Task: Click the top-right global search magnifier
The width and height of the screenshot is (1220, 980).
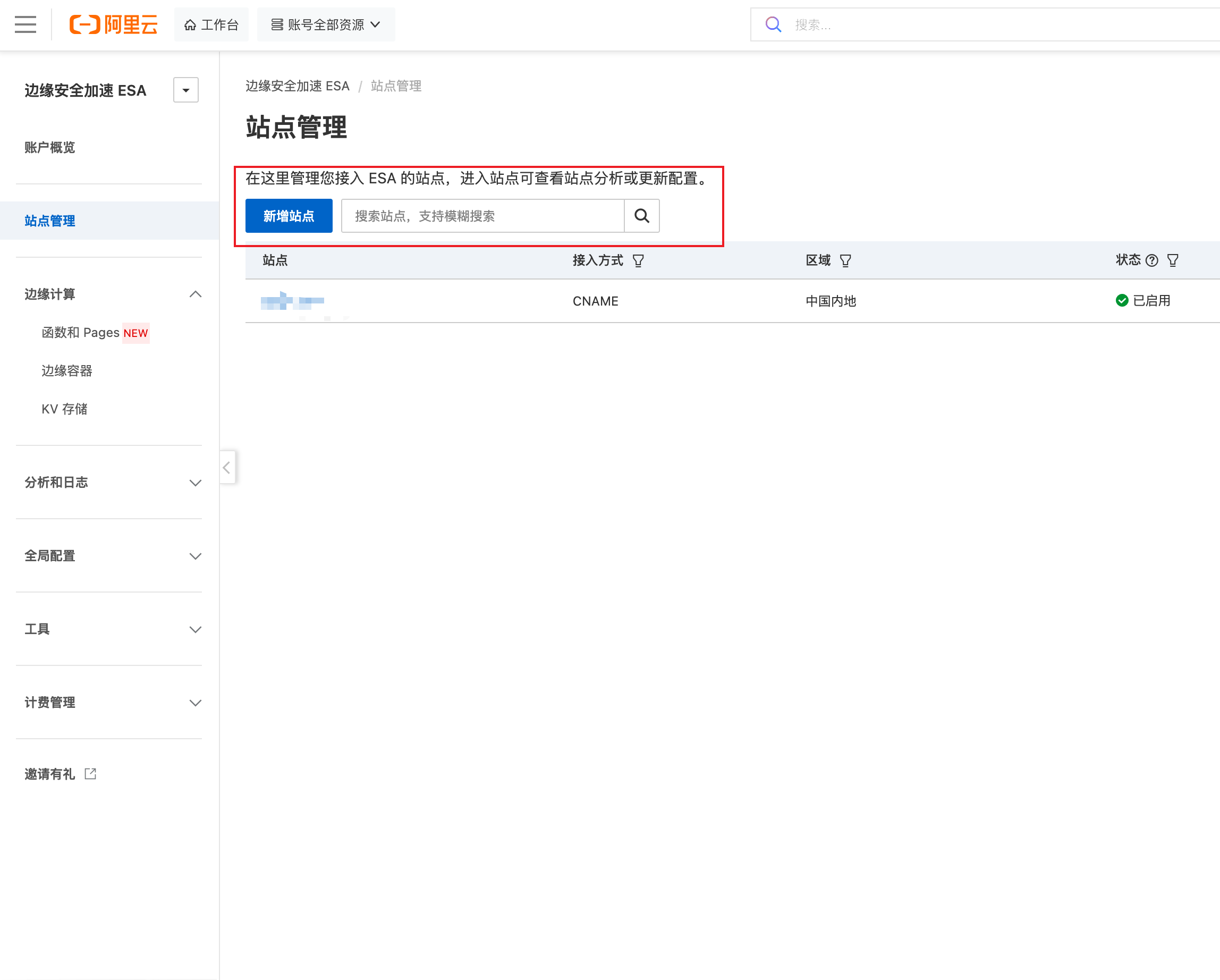Action: [x=773, y=24]
